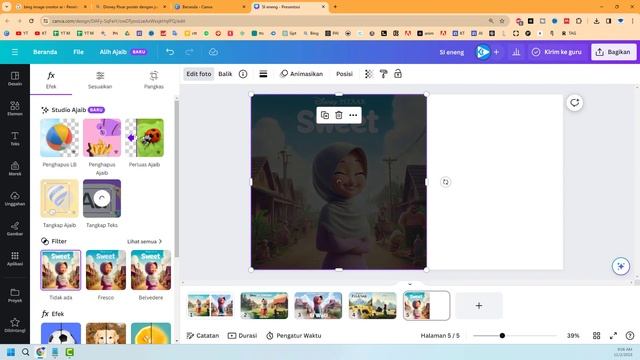Open Catatan notes
Viewport: 640px width, 360px height.
tap(203, 336)
